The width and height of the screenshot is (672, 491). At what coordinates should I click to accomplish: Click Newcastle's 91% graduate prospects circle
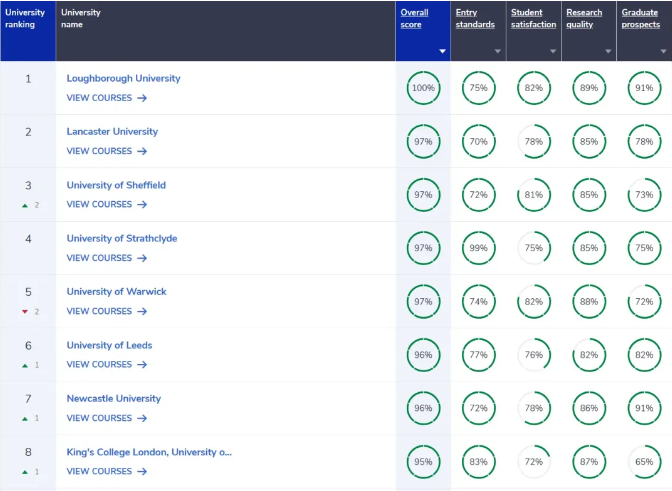point(645,408)
